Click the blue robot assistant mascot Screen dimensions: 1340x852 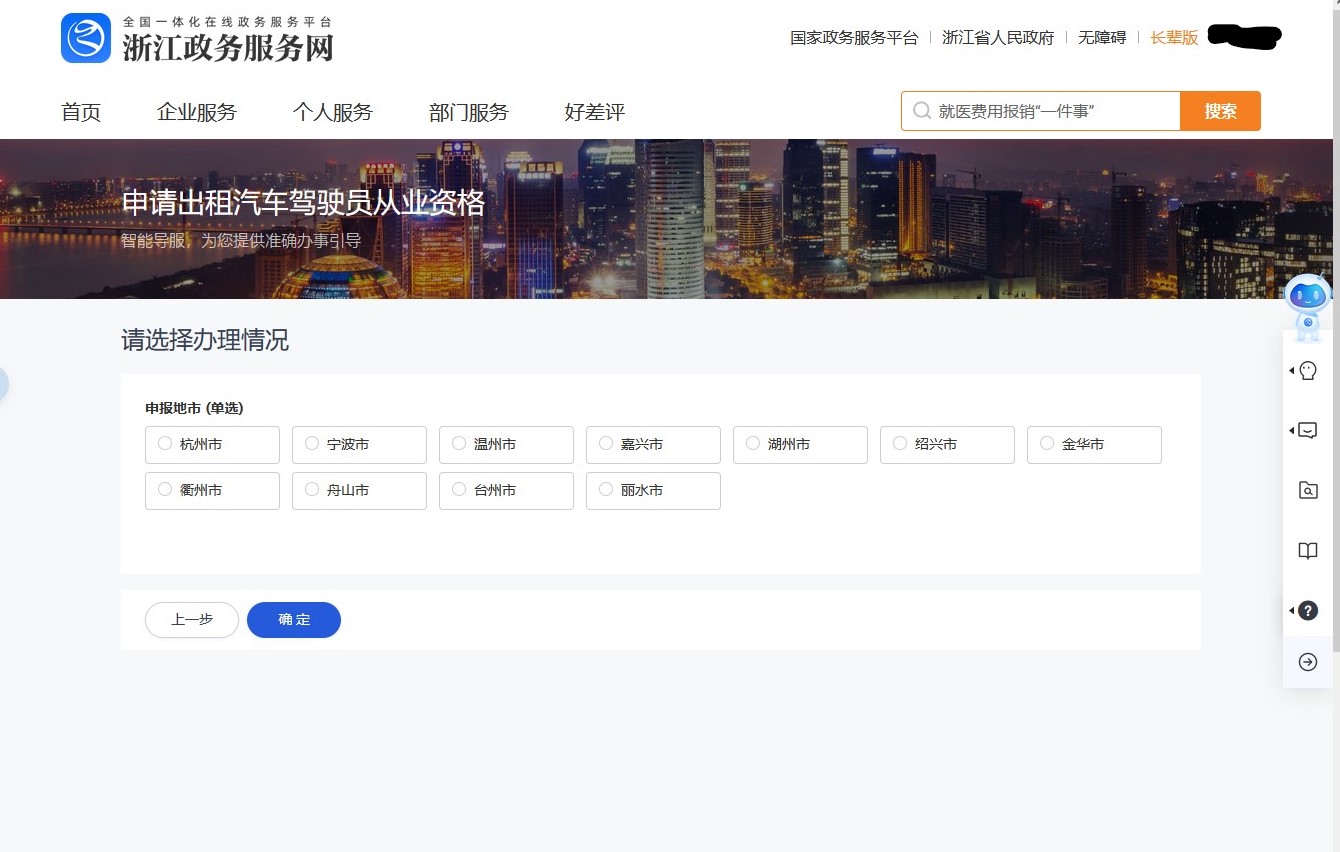coord(1308,304)
